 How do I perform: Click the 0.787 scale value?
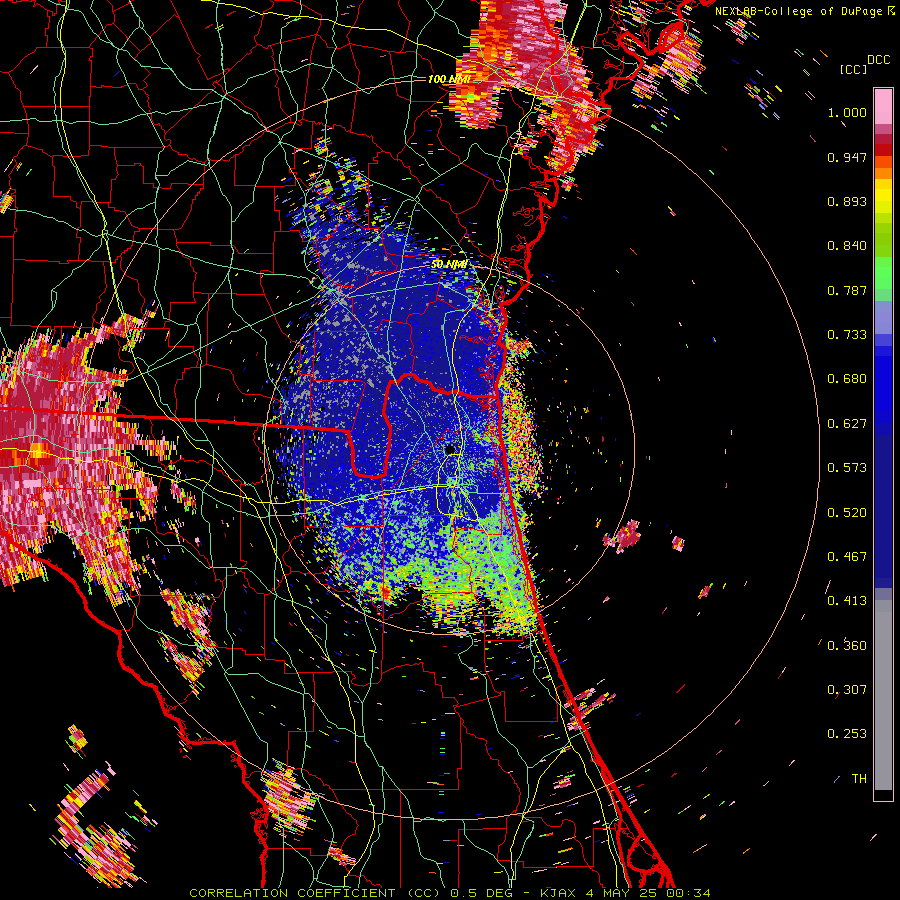click(x=847, y=290)
